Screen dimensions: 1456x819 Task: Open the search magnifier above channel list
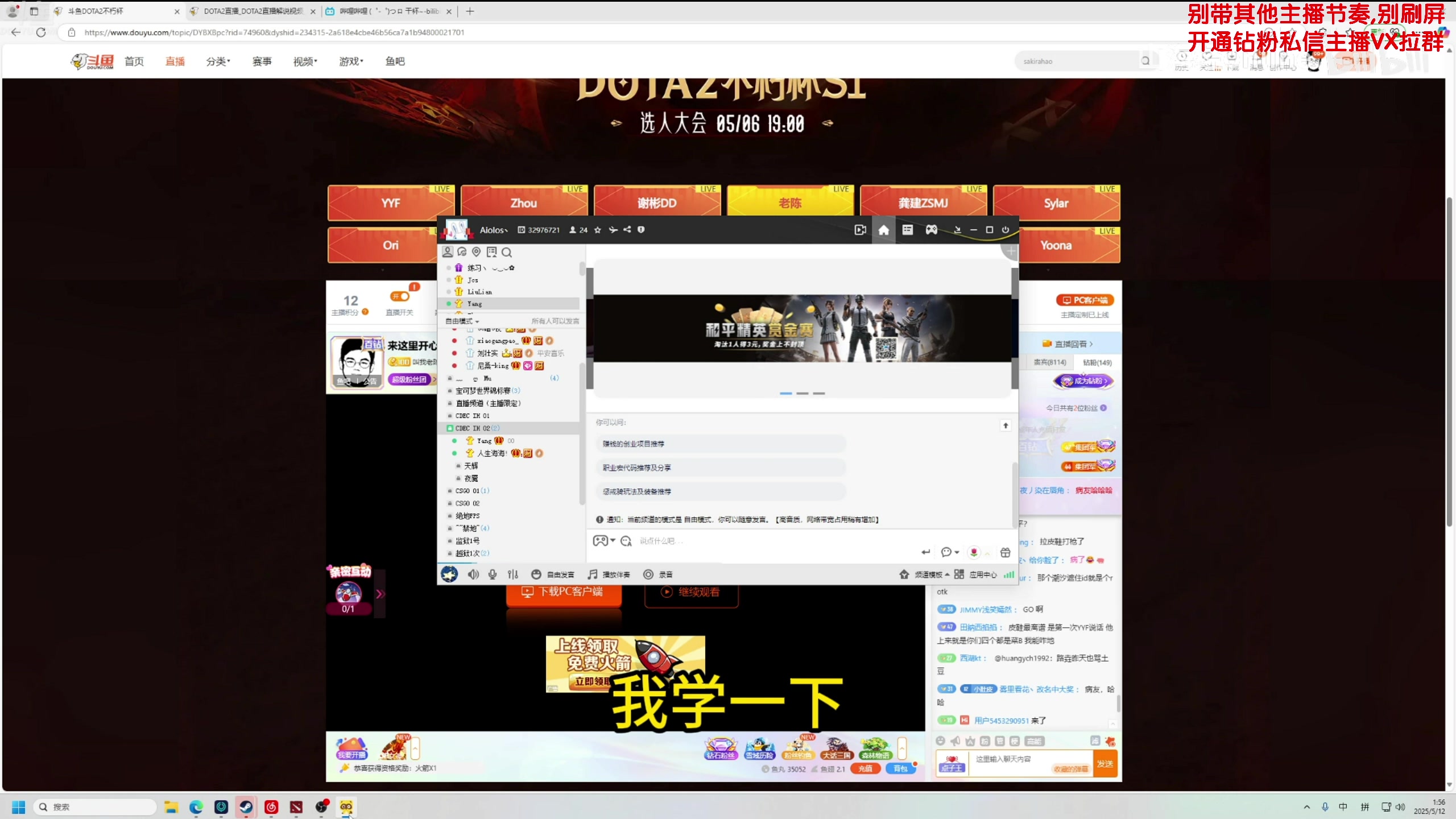tap(506, 252)
